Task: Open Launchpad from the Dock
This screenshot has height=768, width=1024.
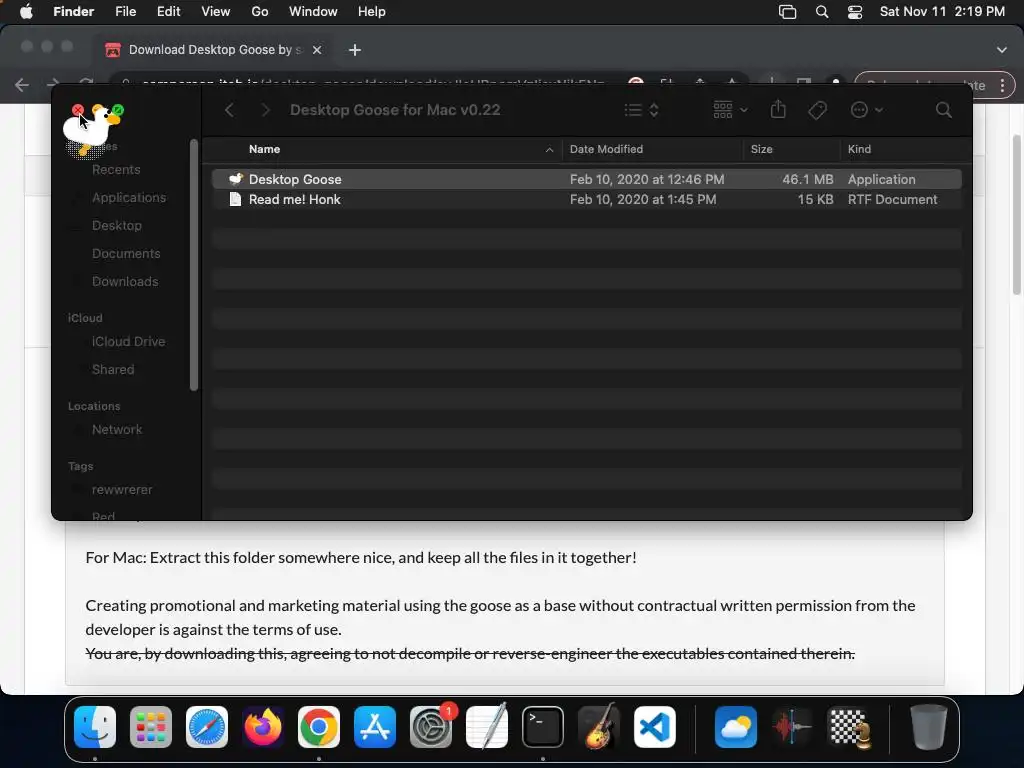Action: (x=151, y=727)
